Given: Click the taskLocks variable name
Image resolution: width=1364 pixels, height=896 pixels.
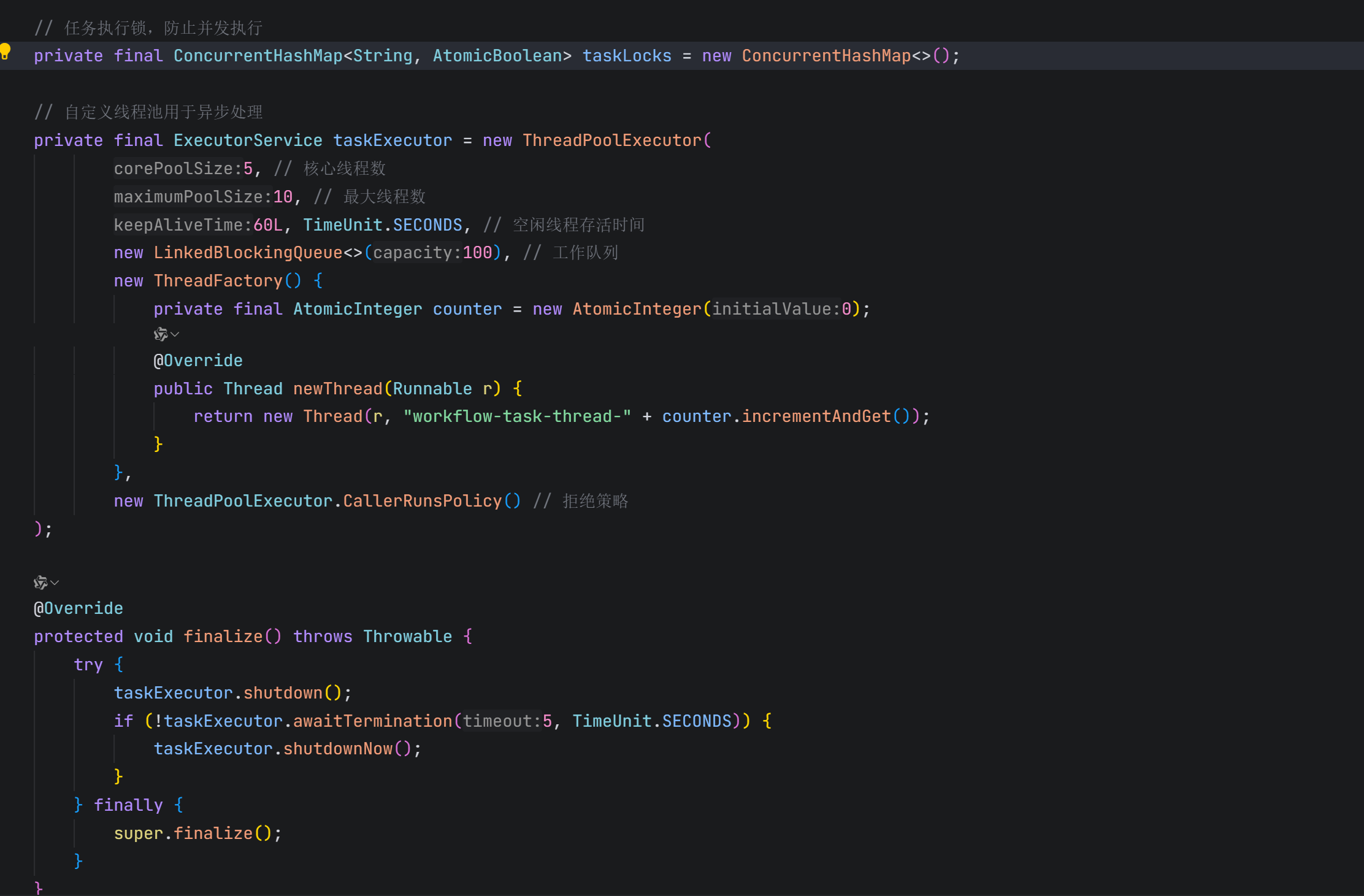Looking at the screenshot, I should [627, 56].
